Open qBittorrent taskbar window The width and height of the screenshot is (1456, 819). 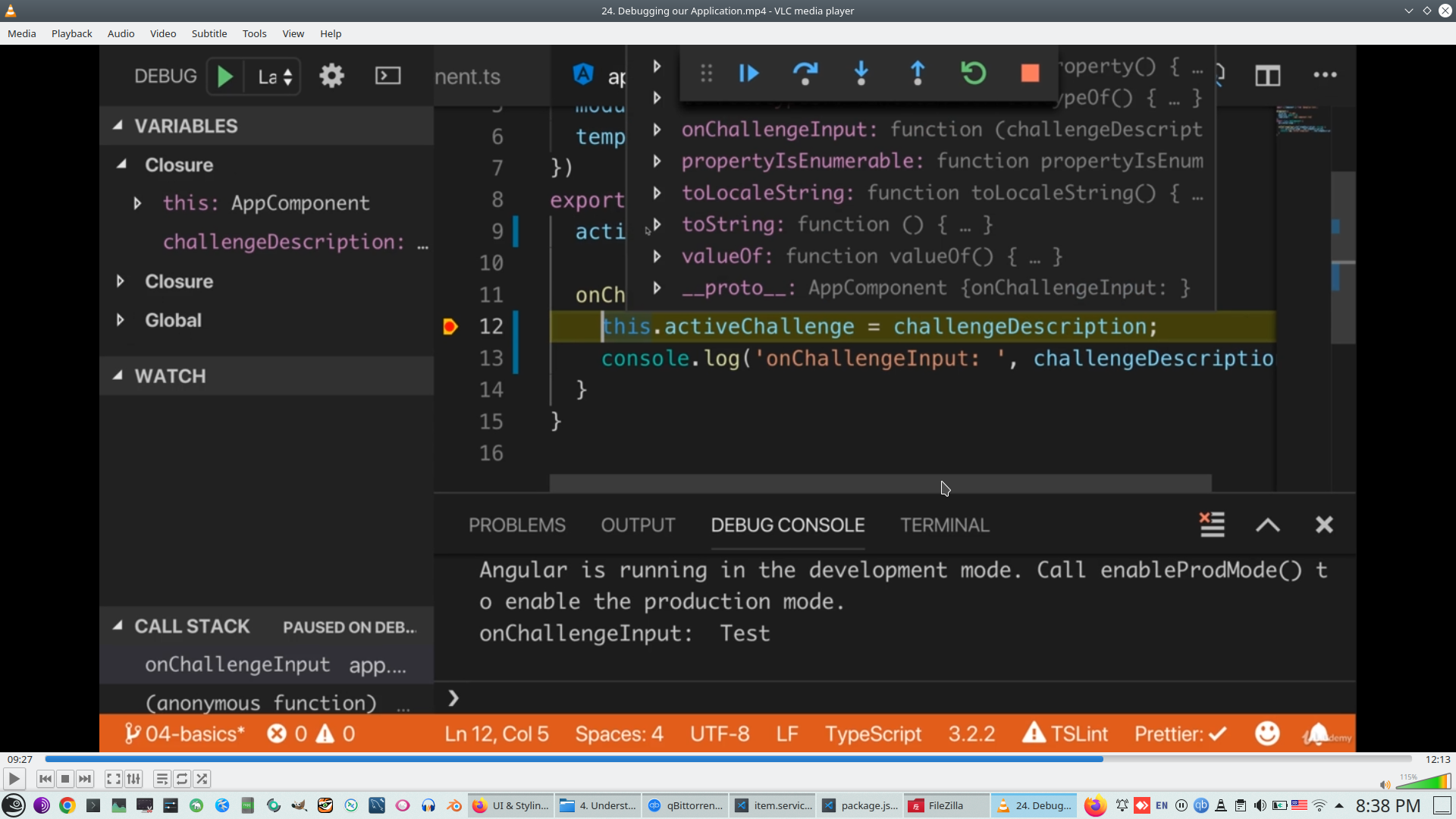686,805
